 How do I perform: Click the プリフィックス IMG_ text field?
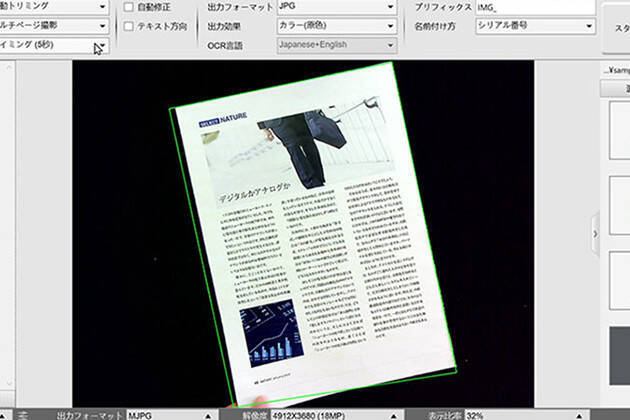click(535, 7)
